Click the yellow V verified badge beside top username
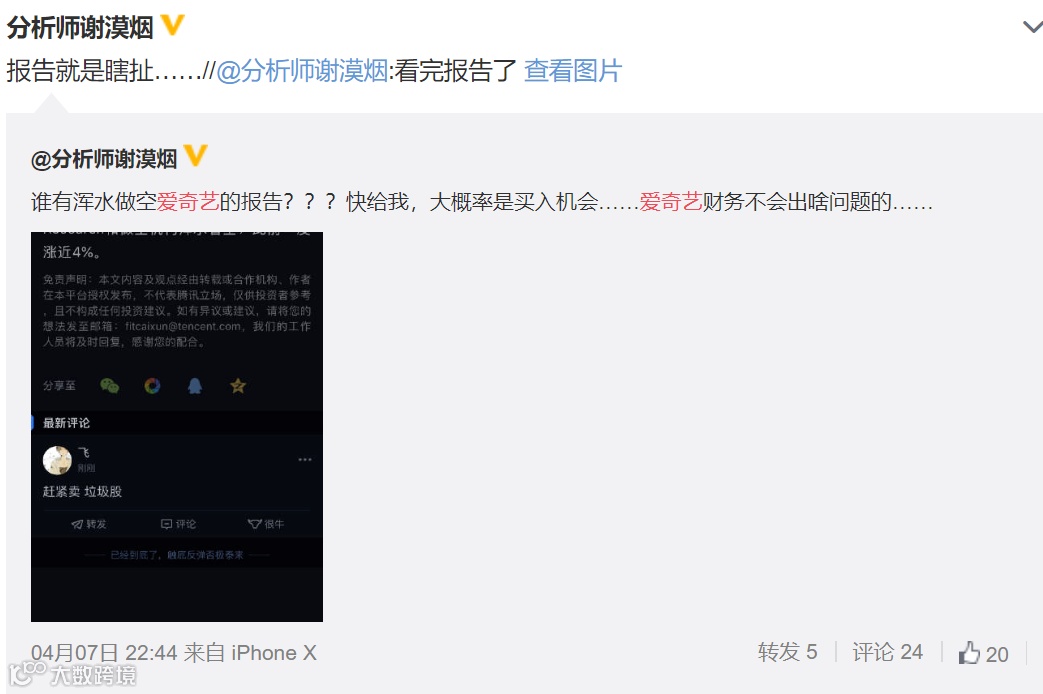Screen dimensions: 1043x694 click(173, 25)
